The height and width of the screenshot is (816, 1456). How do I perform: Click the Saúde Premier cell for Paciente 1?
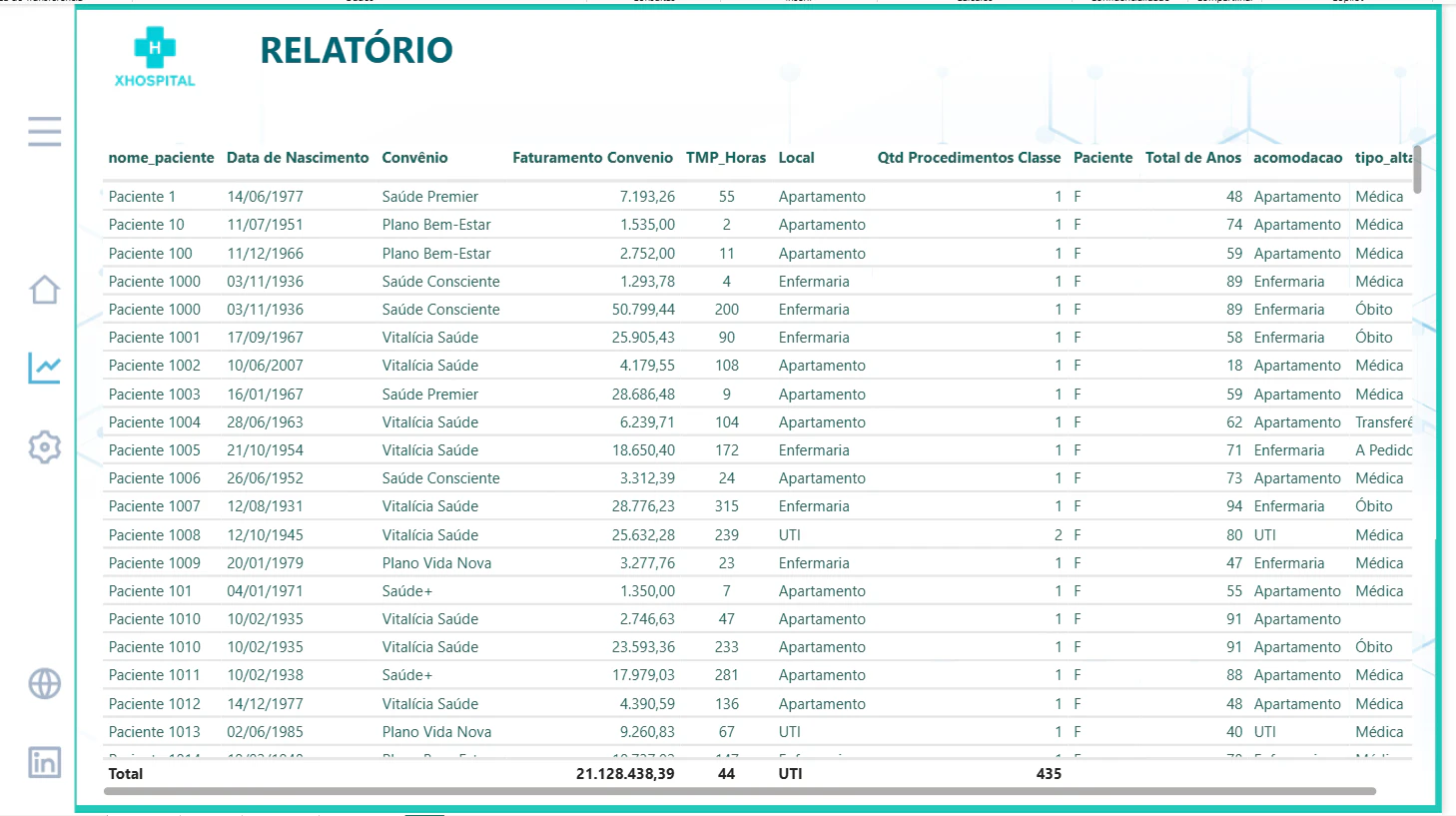coord(429,197)
